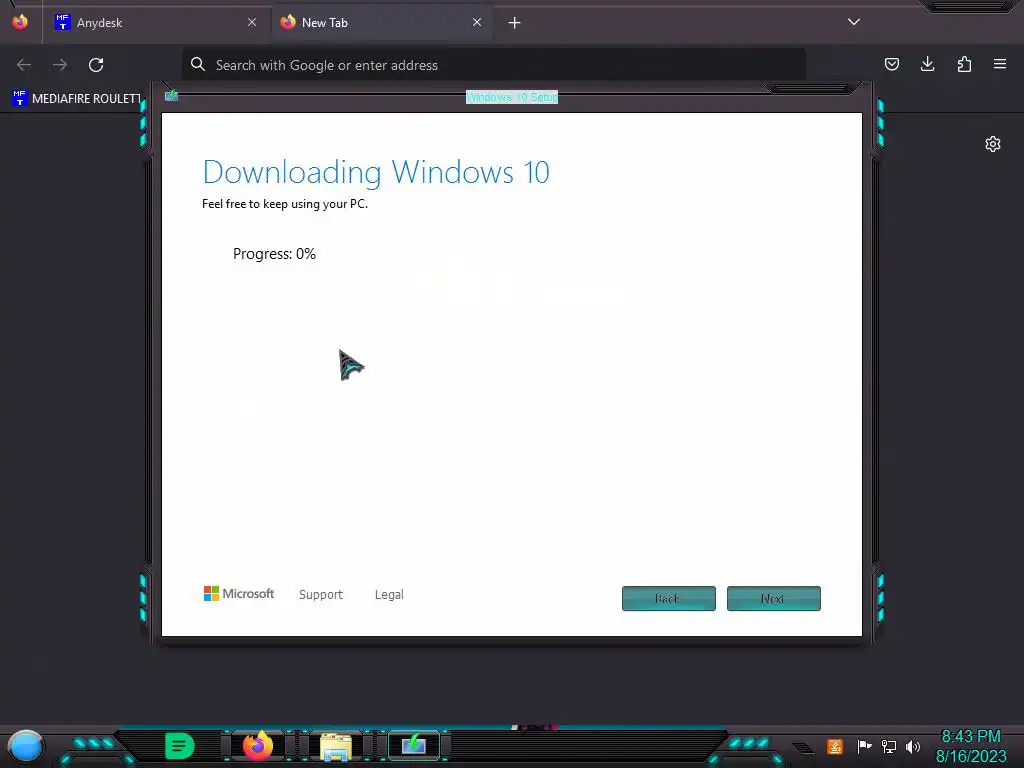Click the Windows 10 Setup title bar icon

(172, 96)
